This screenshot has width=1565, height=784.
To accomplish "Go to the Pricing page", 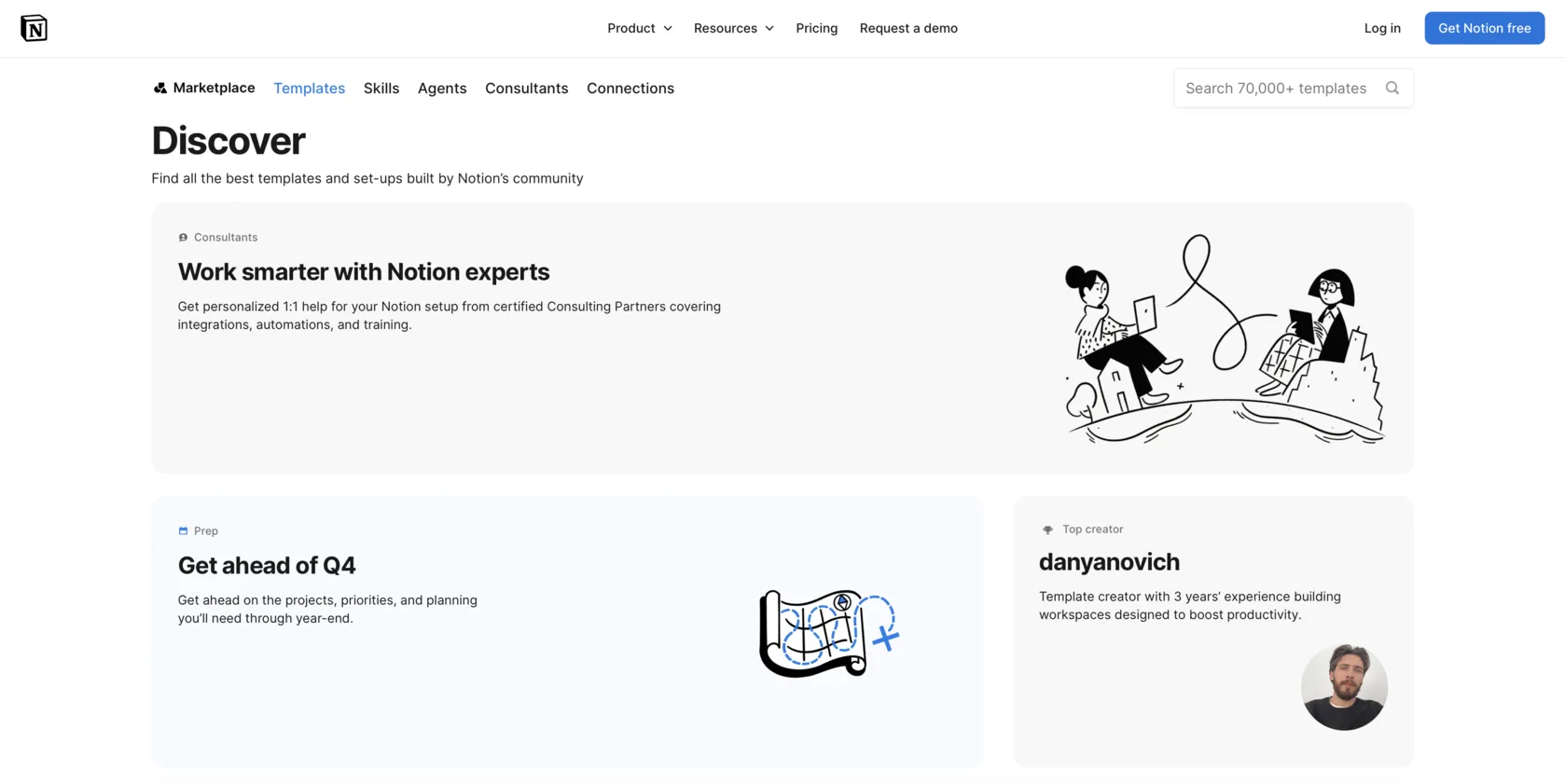I will coord(817,28).
